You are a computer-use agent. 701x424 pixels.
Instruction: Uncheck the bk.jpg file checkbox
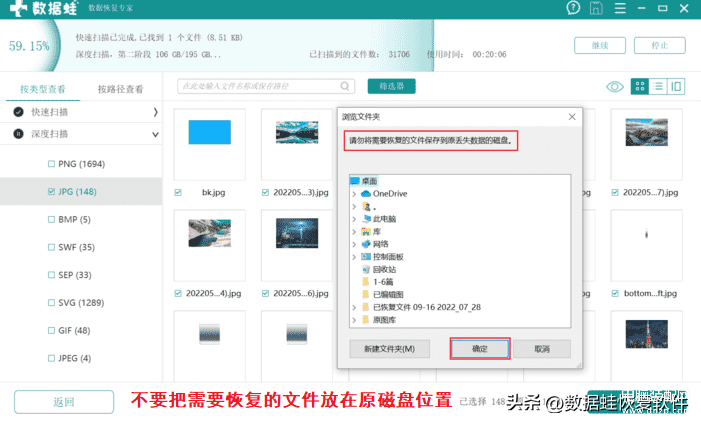[178, 192]
